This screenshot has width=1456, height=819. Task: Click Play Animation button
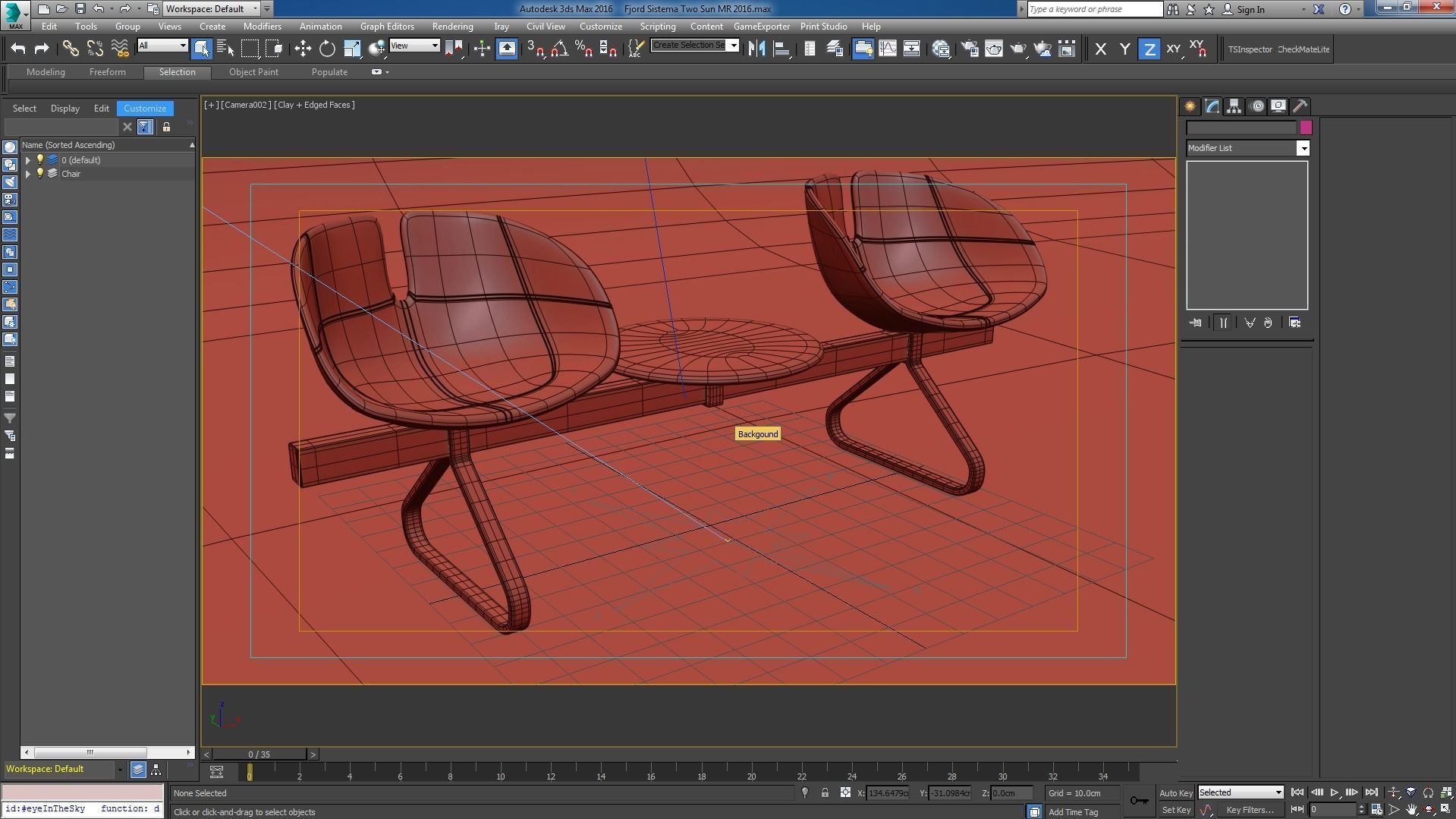pos(1334,792)
